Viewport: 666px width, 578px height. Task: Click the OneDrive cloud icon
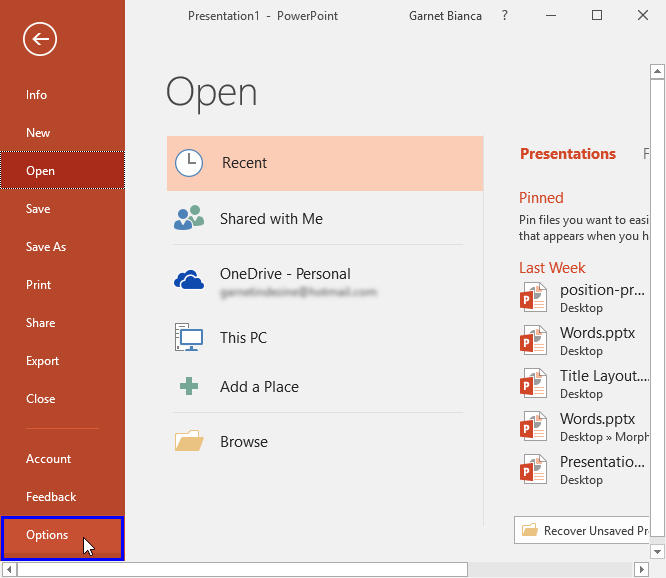(x=189, y=281)
